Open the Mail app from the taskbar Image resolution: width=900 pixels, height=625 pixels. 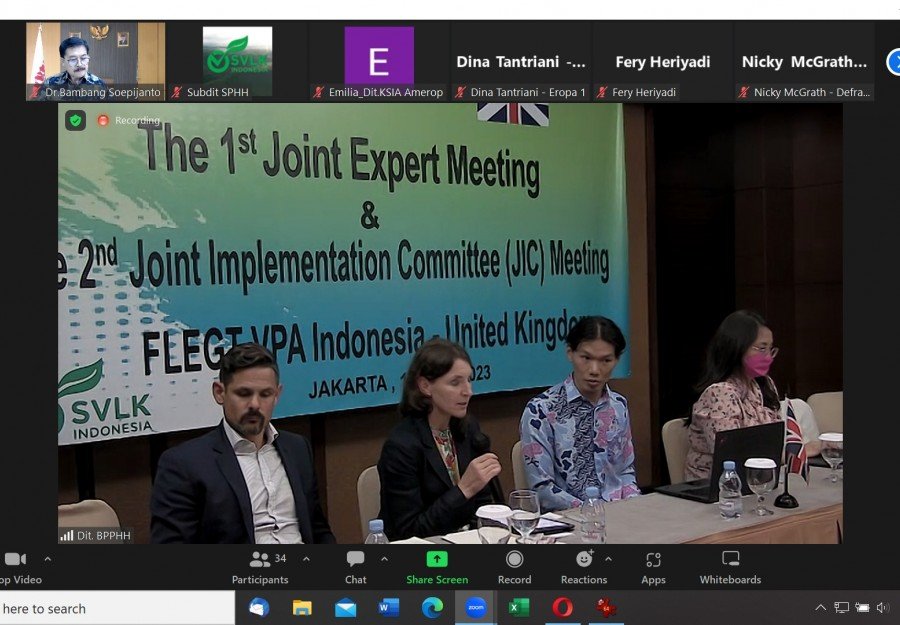point(346,608)
